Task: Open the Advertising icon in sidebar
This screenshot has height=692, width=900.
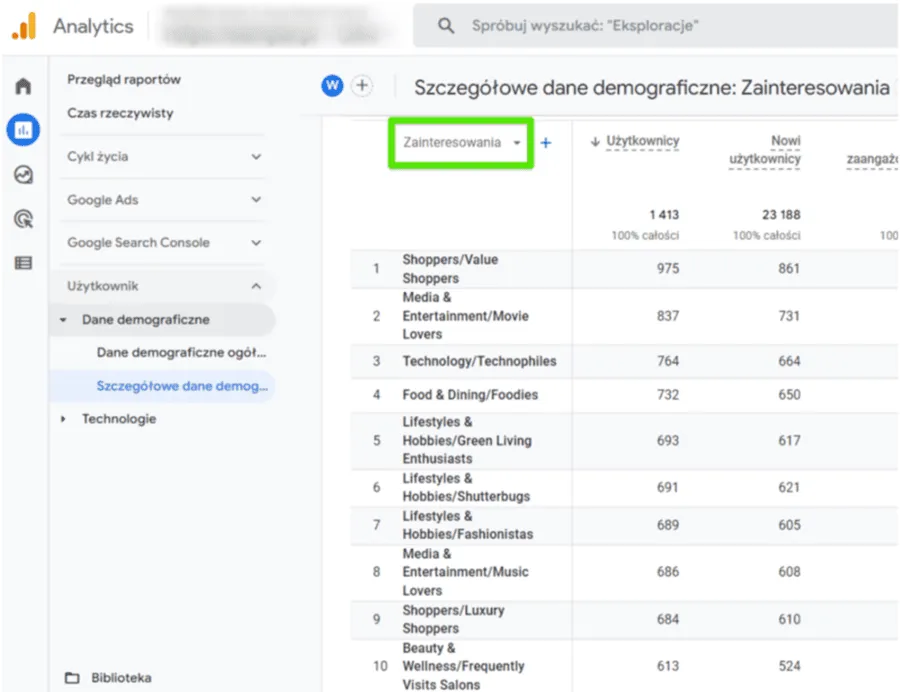Action: [x=23, y=218]
